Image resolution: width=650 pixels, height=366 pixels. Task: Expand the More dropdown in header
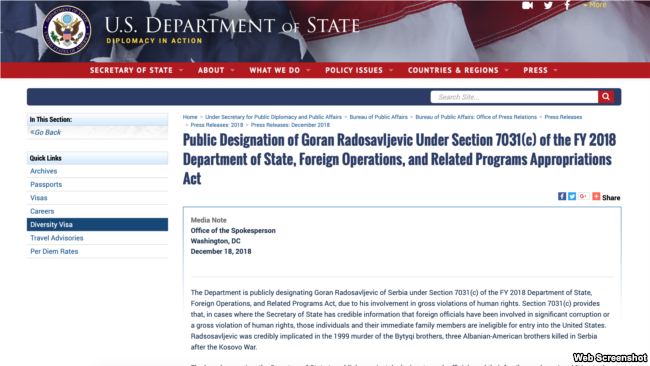point(594,5)
